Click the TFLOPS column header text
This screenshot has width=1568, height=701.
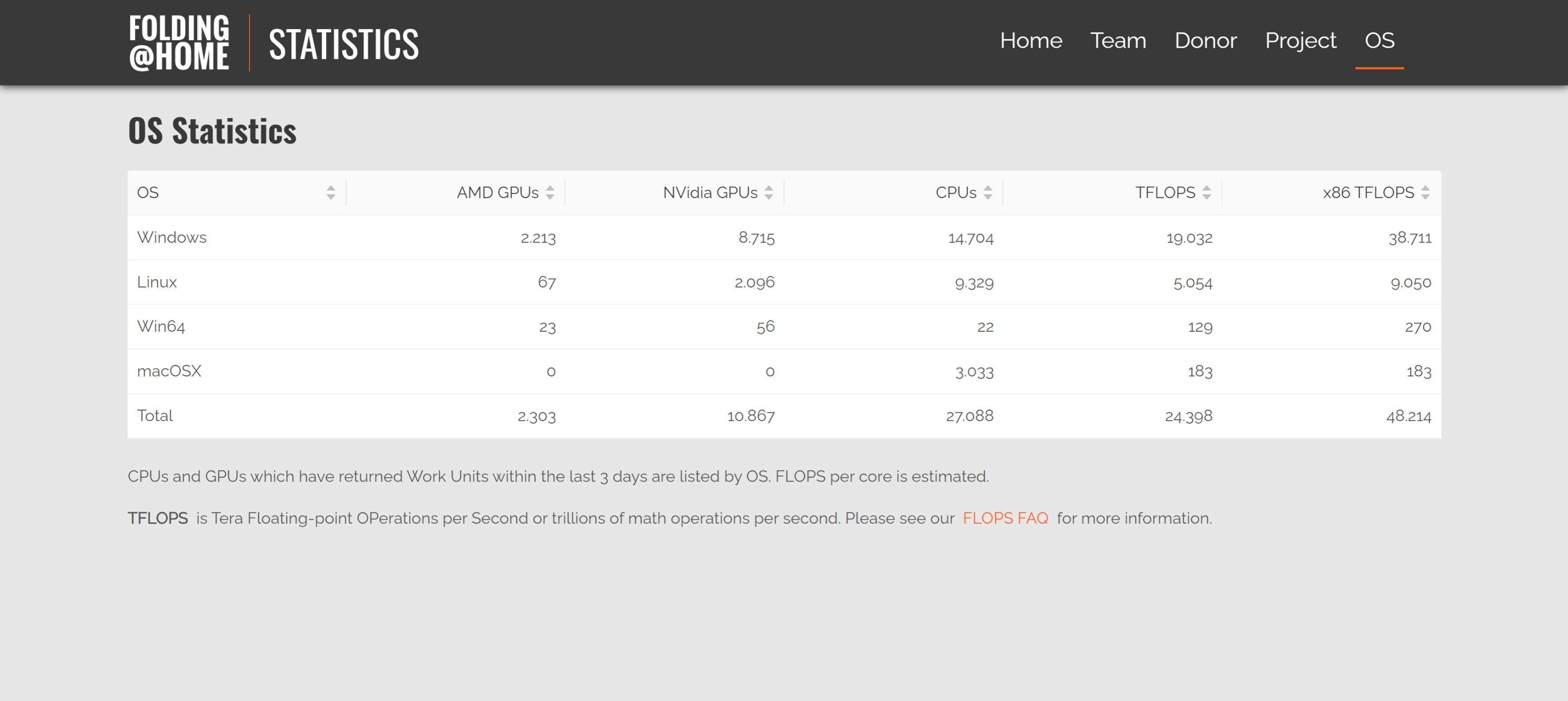tap(1164, 193)
